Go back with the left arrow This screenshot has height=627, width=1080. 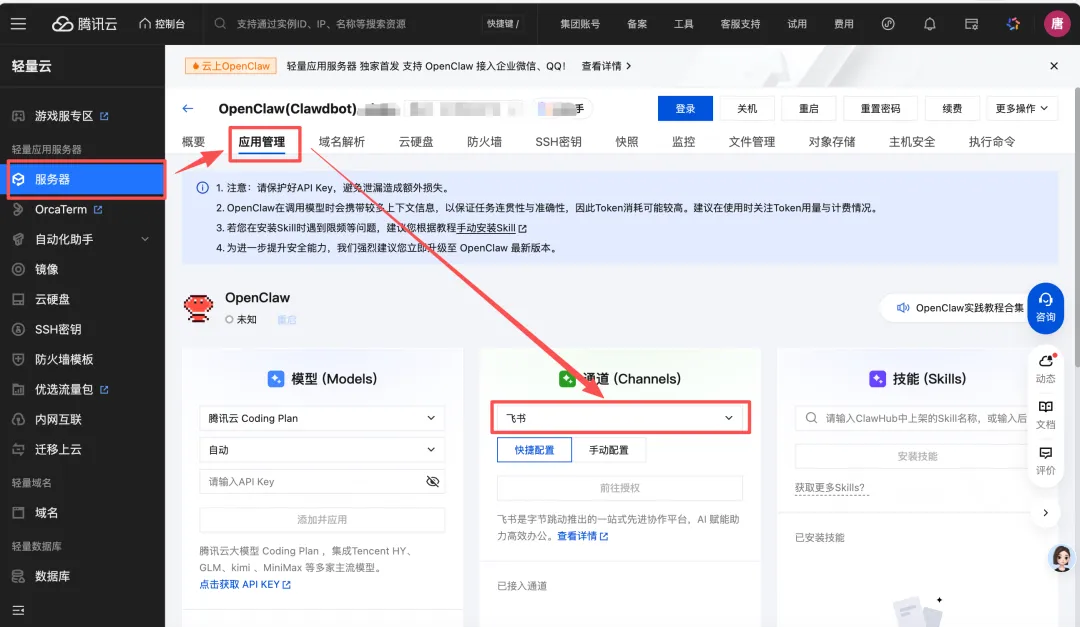coord(188,108)
